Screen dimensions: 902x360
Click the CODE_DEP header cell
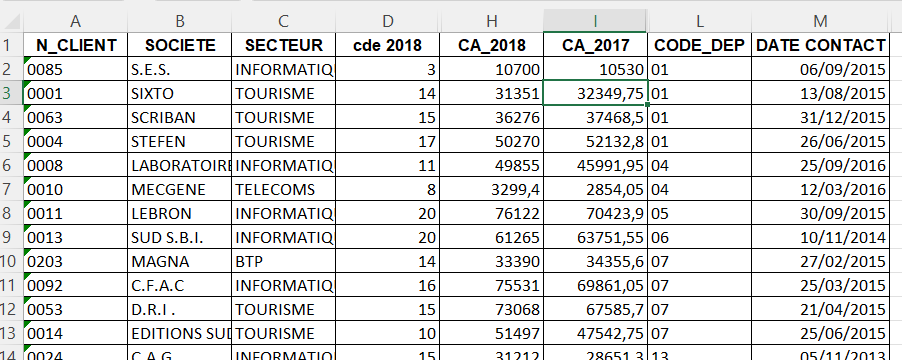tap(700, 45)
